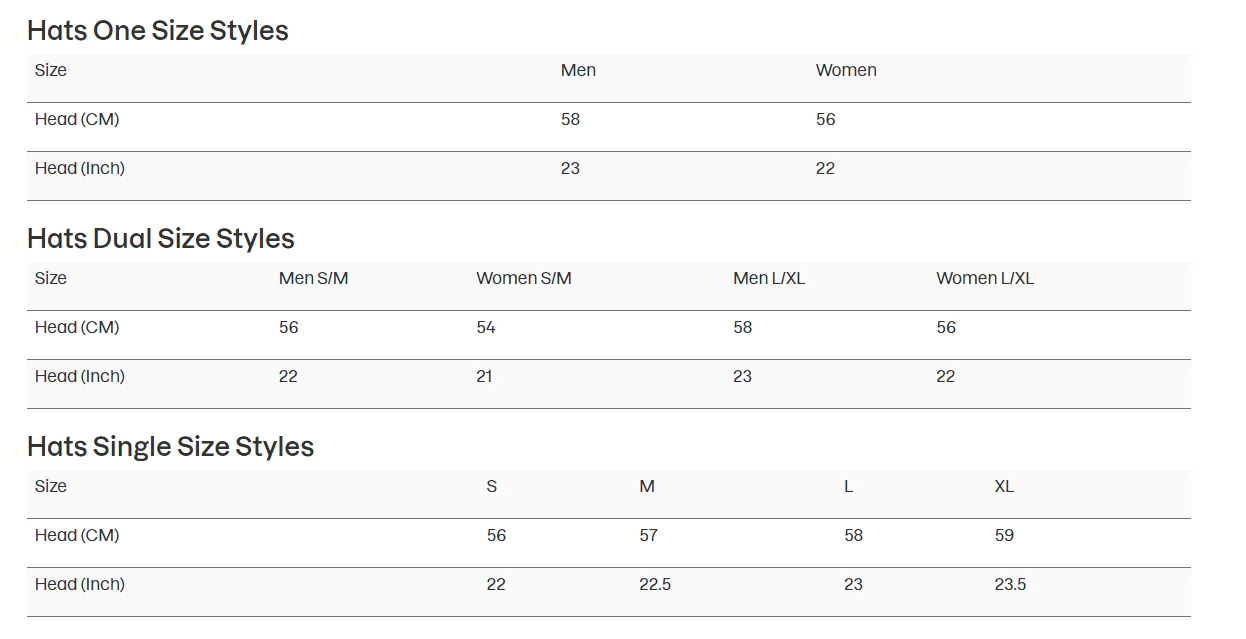The width and height of the screenshot is (1246, 639).
Task: Click the "S" column header in Single Size table
Action: point(491,486)
